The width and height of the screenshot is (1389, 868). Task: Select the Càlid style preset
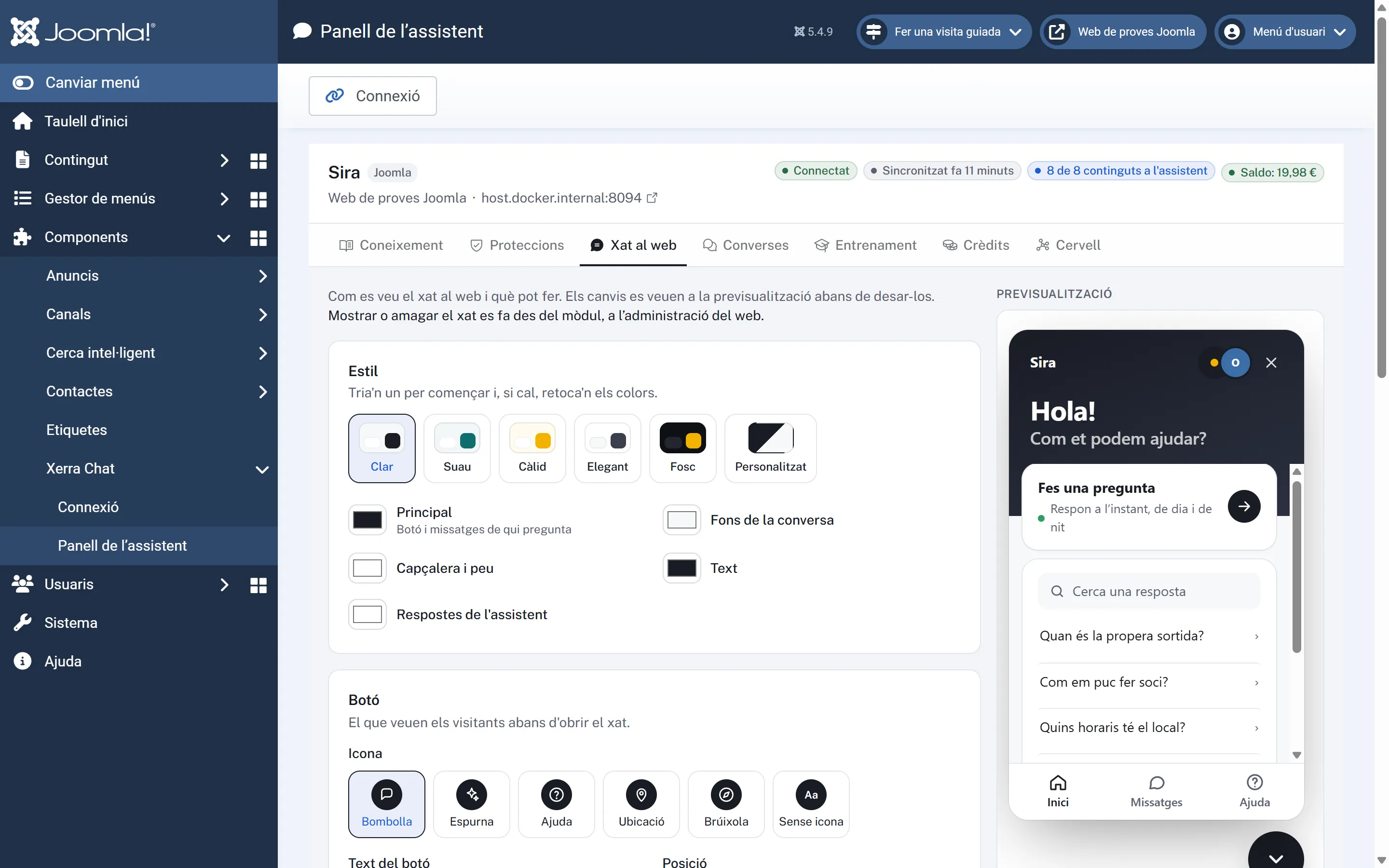pyautogui.click(x=532, y=448)
